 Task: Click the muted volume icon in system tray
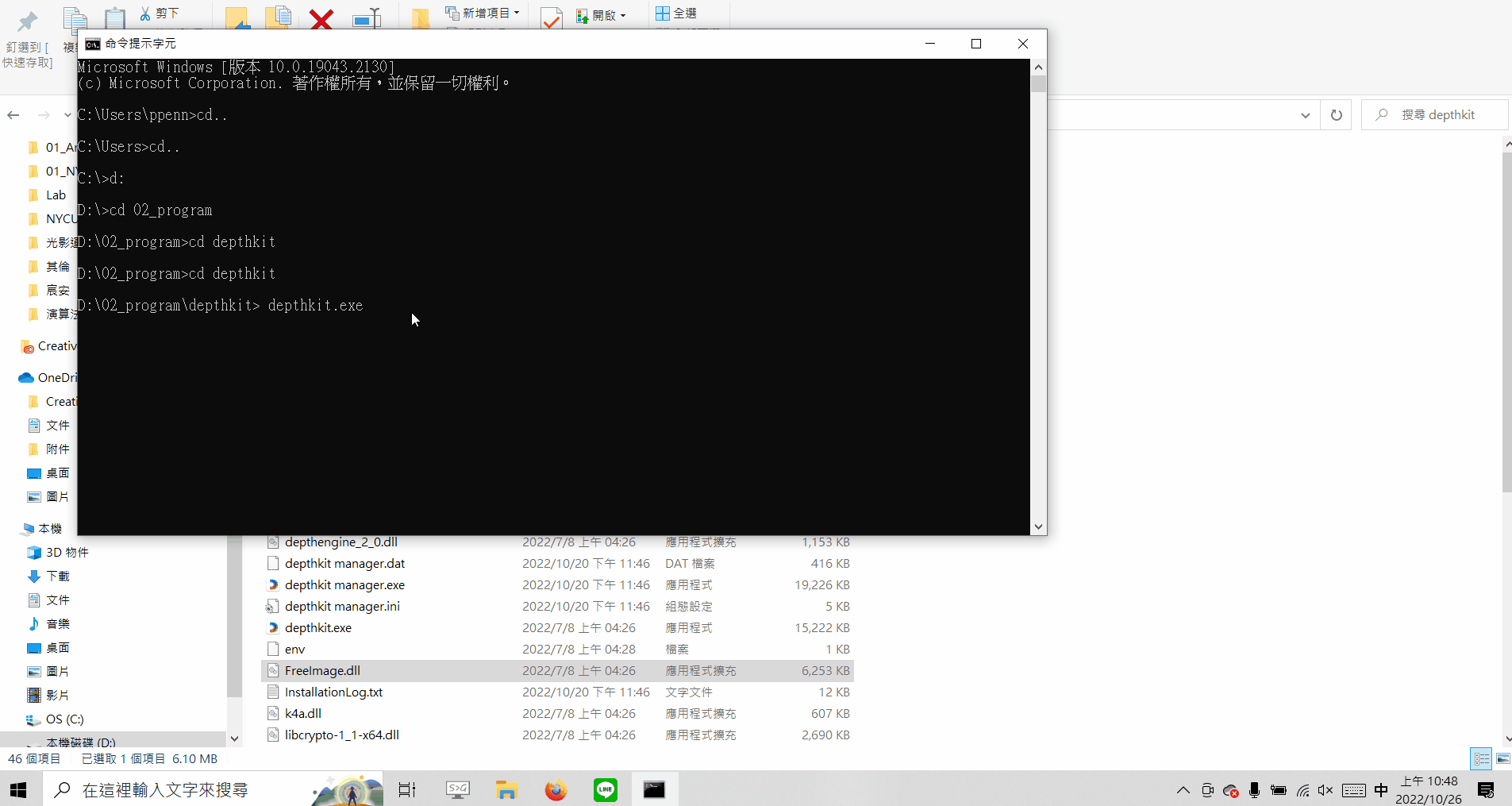pyautogui.click(x=1325, y=790)
